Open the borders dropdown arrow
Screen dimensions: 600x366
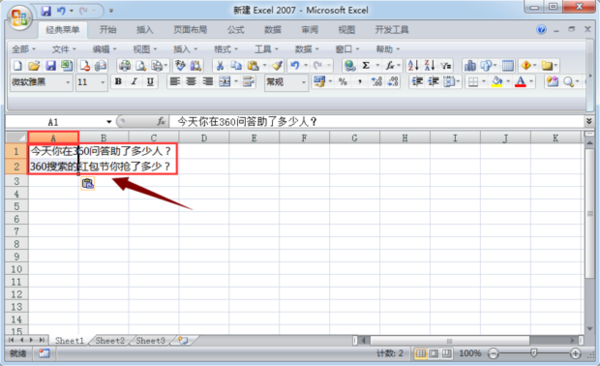tap(484, 82)
